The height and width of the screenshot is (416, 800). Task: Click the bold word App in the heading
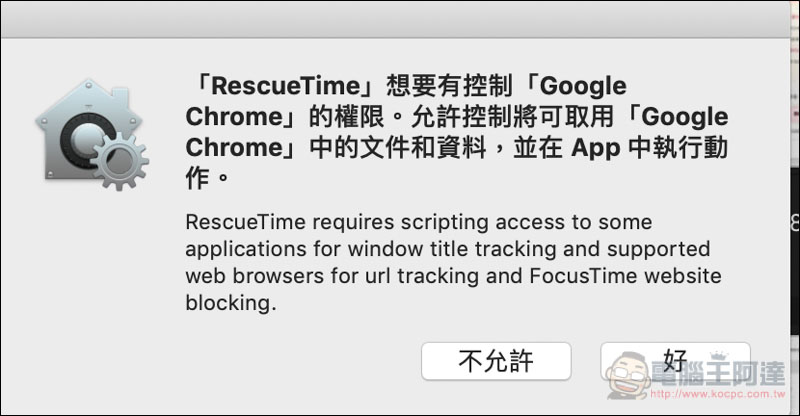click(595, 148)
